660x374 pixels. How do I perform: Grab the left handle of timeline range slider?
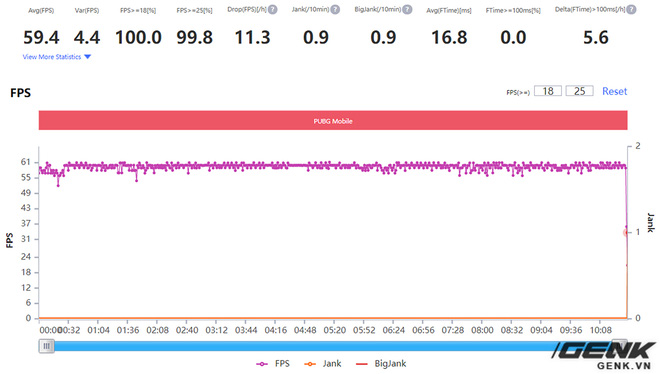pyautogui.click(x=47, y=346)
